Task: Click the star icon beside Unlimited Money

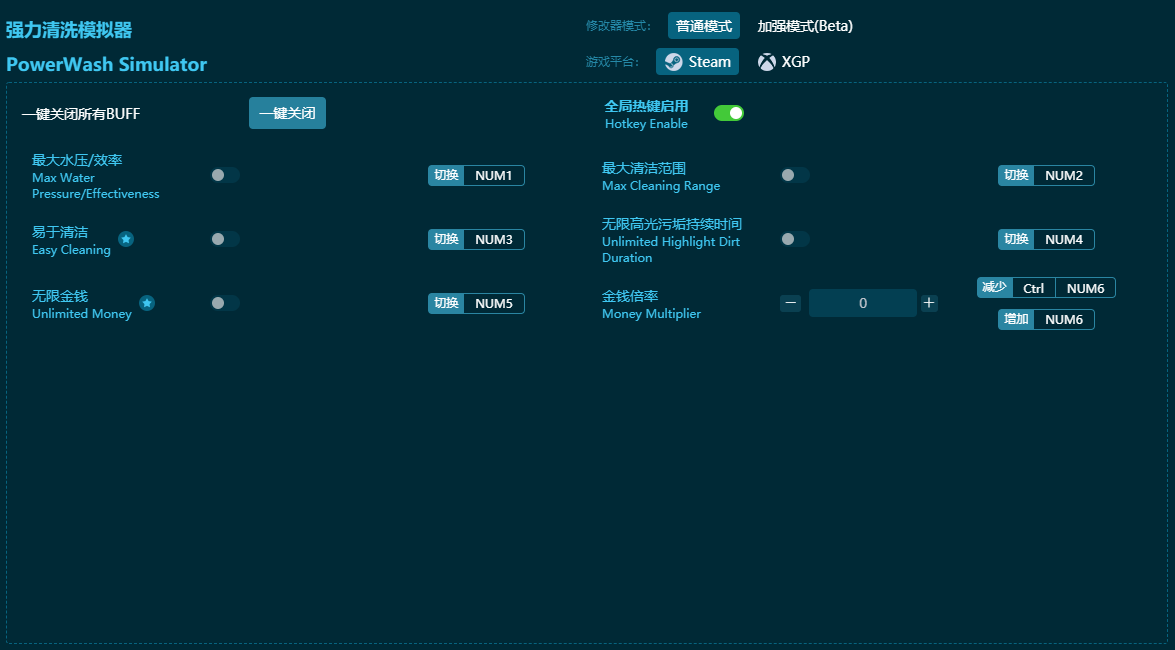Action: point(147,303)
